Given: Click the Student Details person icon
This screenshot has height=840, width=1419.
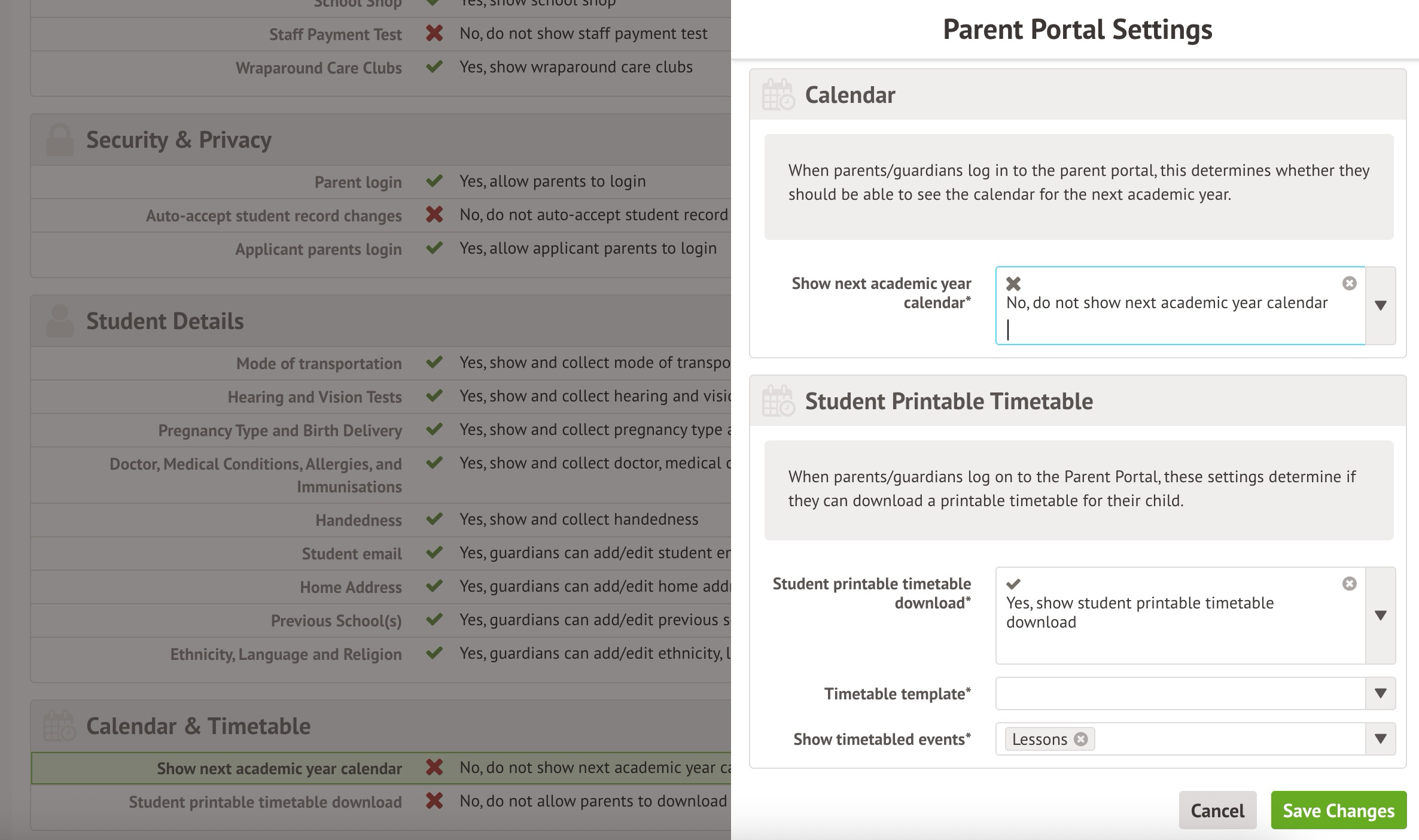Looking at the screenshot, I should click(x=60, y=321).
